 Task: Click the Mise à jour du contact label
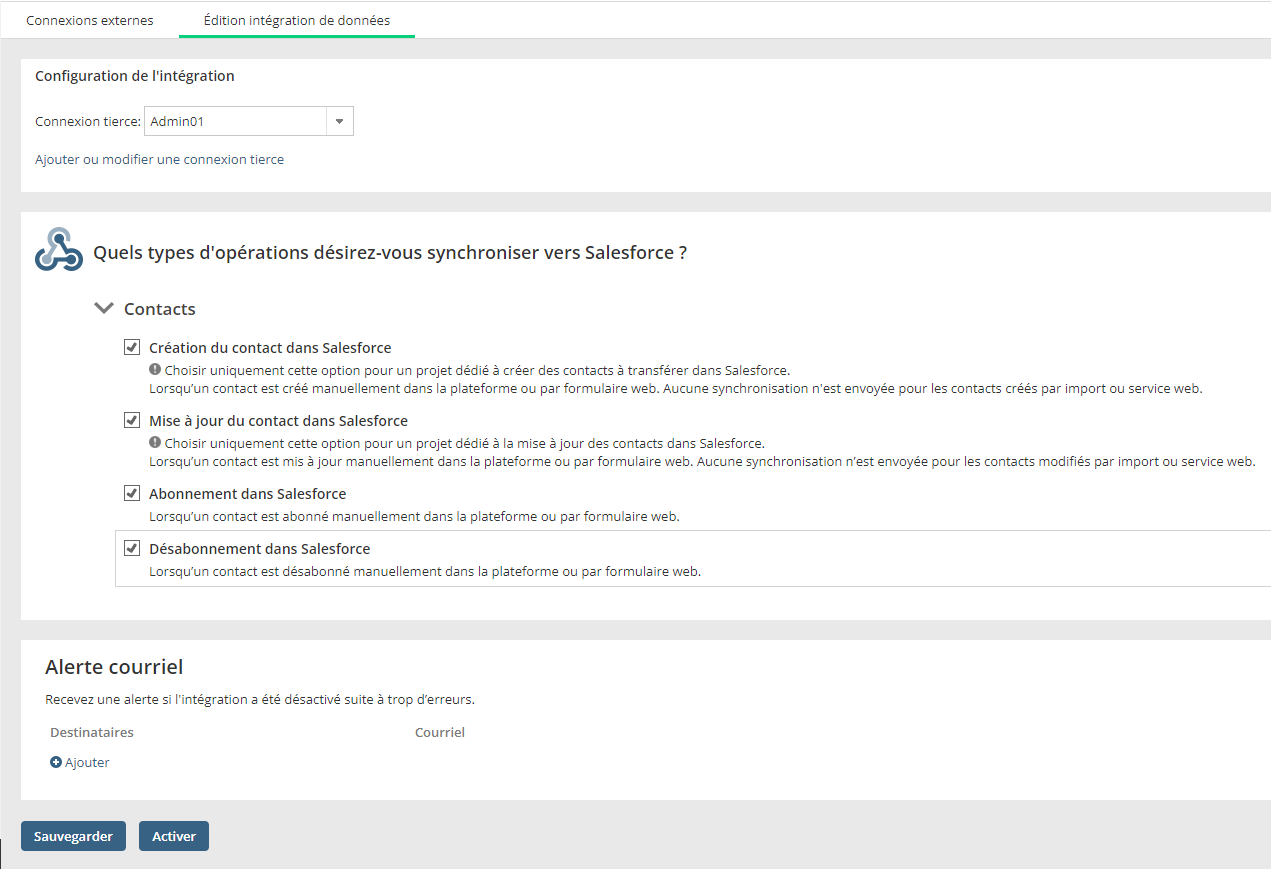(x=278, y=421)
